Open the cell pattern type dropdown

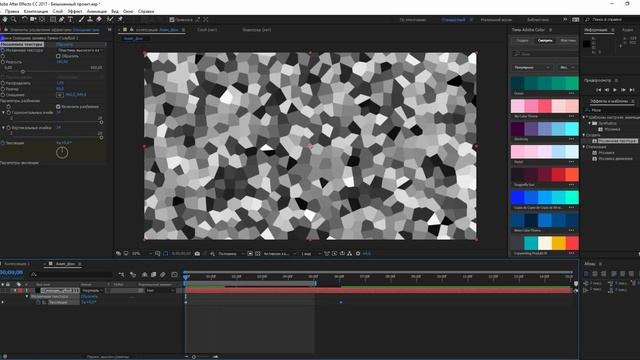[81, 50]
